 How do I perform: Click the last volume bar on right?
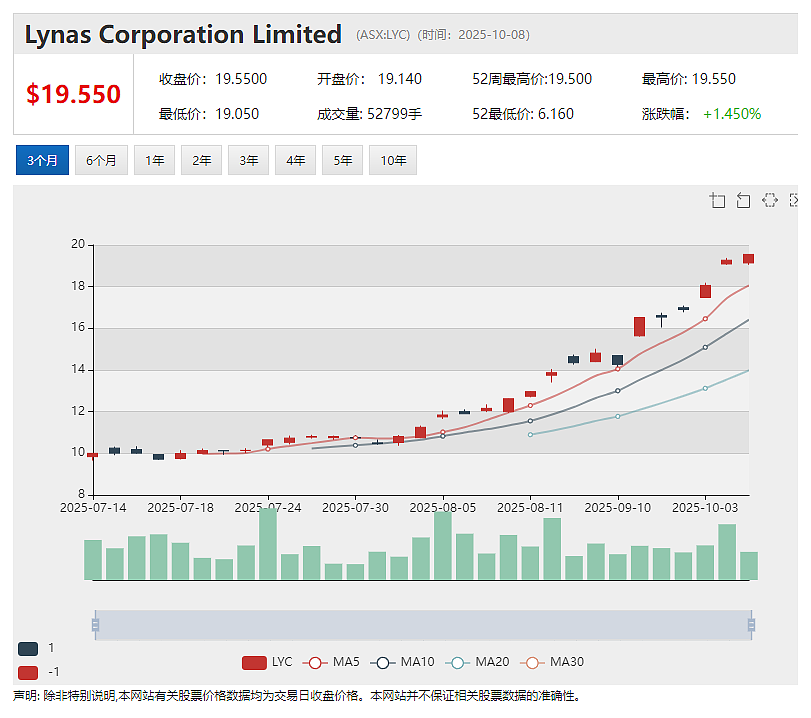(x=749, y=566)
